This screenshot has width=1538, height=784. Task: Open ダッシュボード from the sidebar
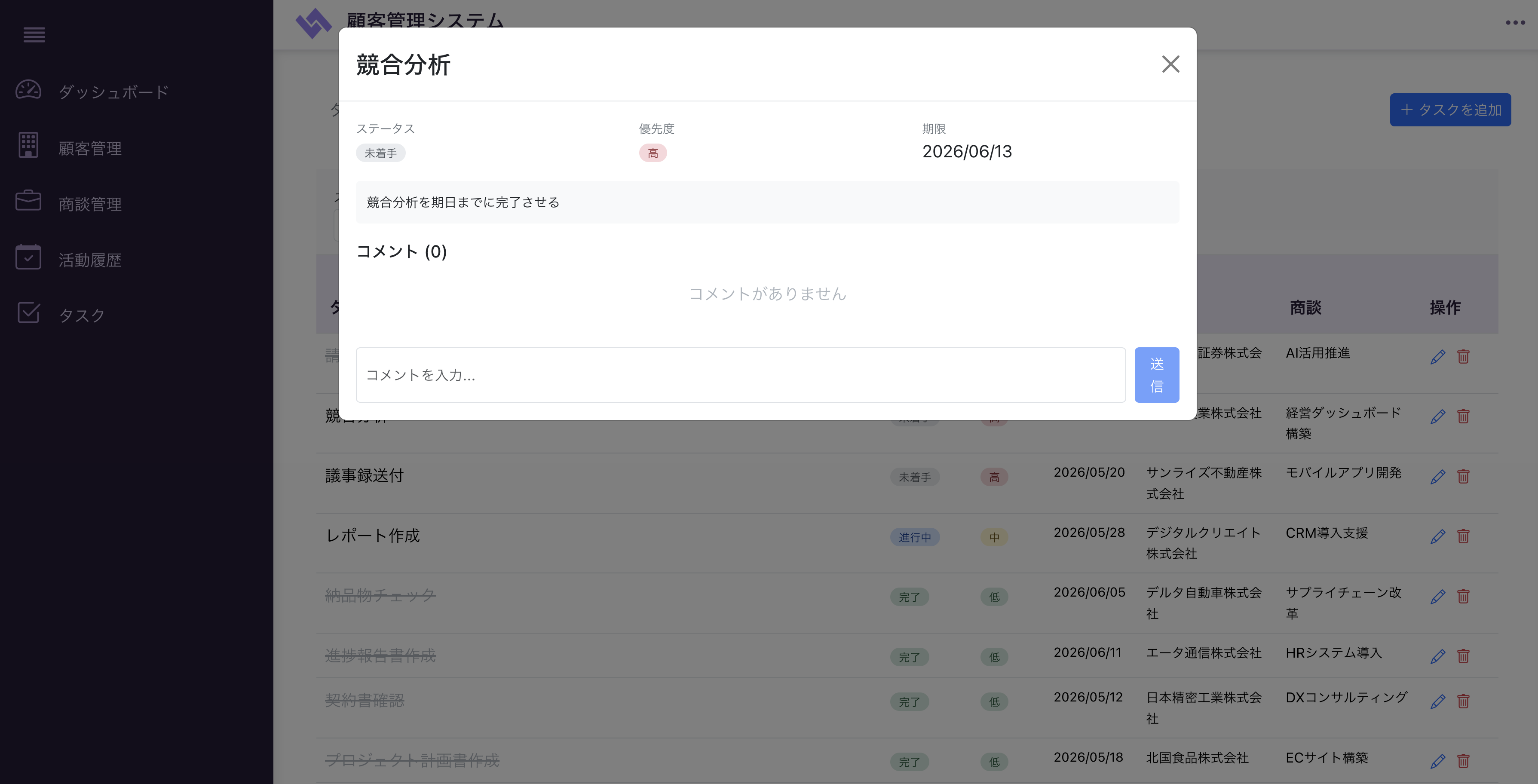pyautogui.click(x=114, y=92)
